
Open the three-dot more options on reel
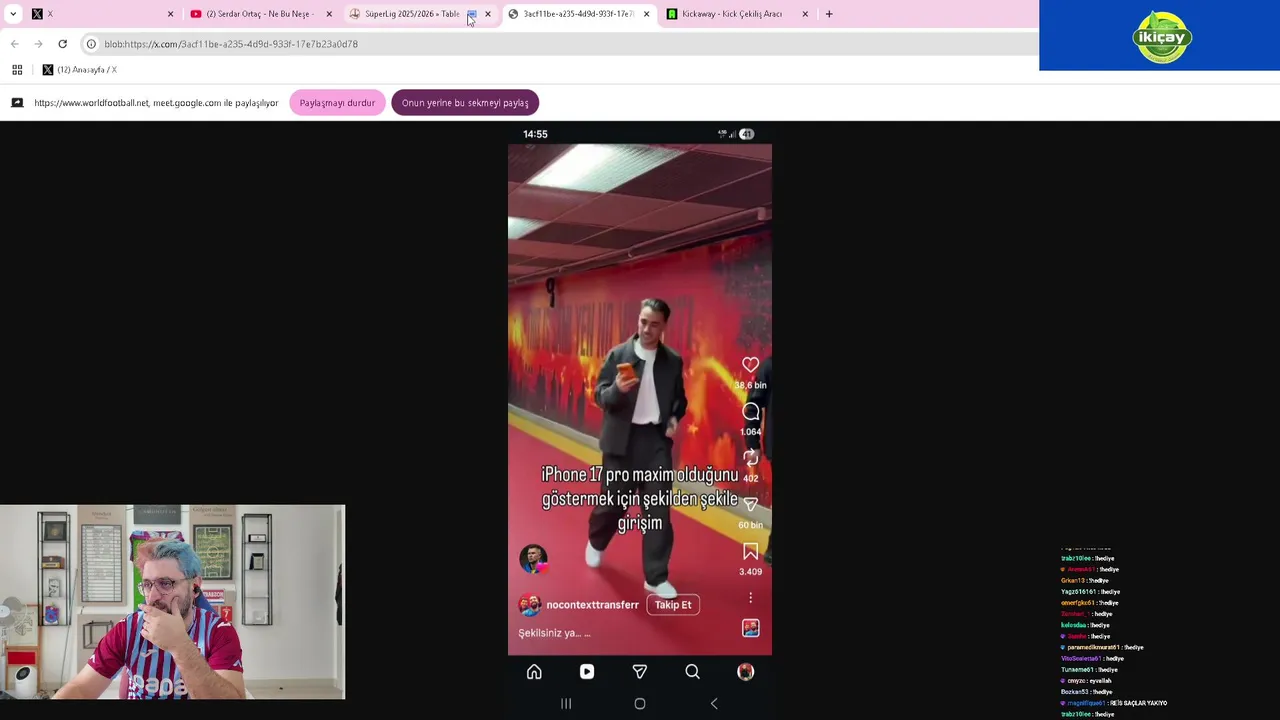pos(750,597)
